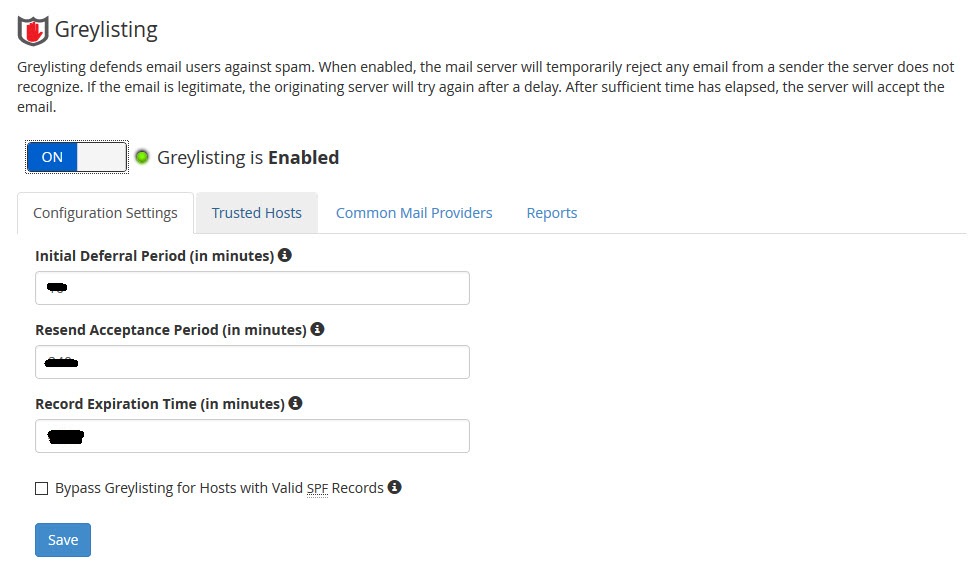
Task: Toggle the Greylisting ON switch
Action: pos(77,157)
